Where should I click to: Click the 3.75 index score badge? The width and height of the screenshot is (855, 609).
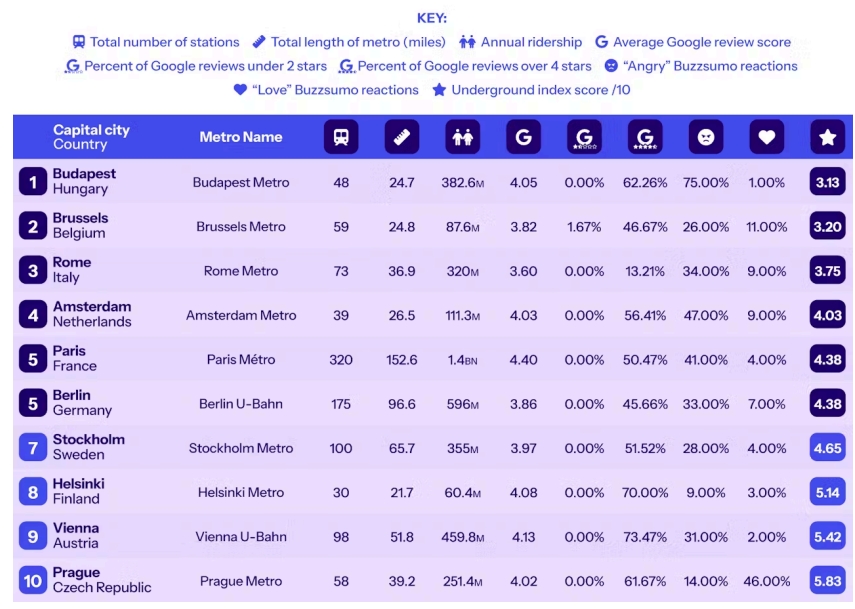[827, 270]
